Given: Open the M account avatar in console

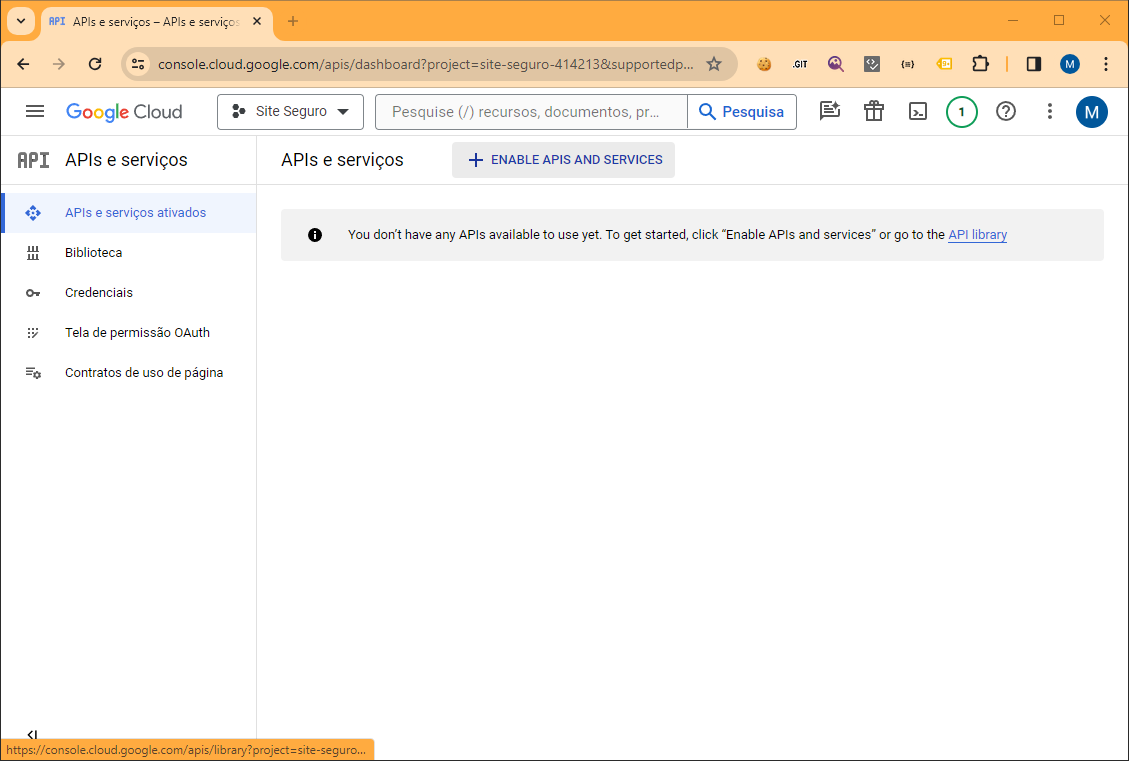Looking at the screenshot, I should (1092, 112).
